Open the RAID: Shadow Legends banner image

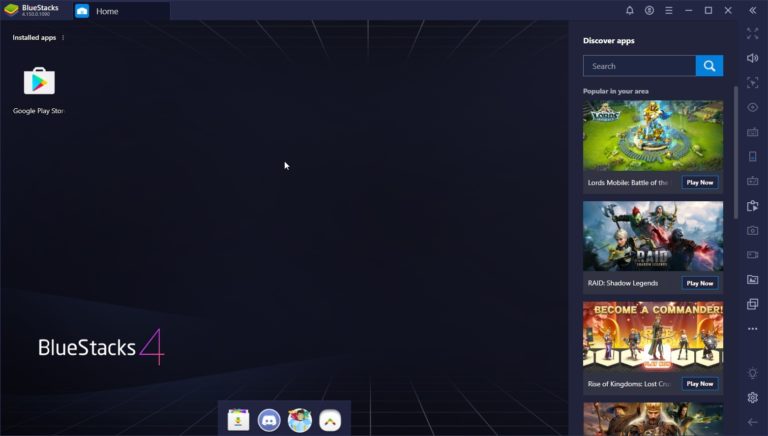653,236
